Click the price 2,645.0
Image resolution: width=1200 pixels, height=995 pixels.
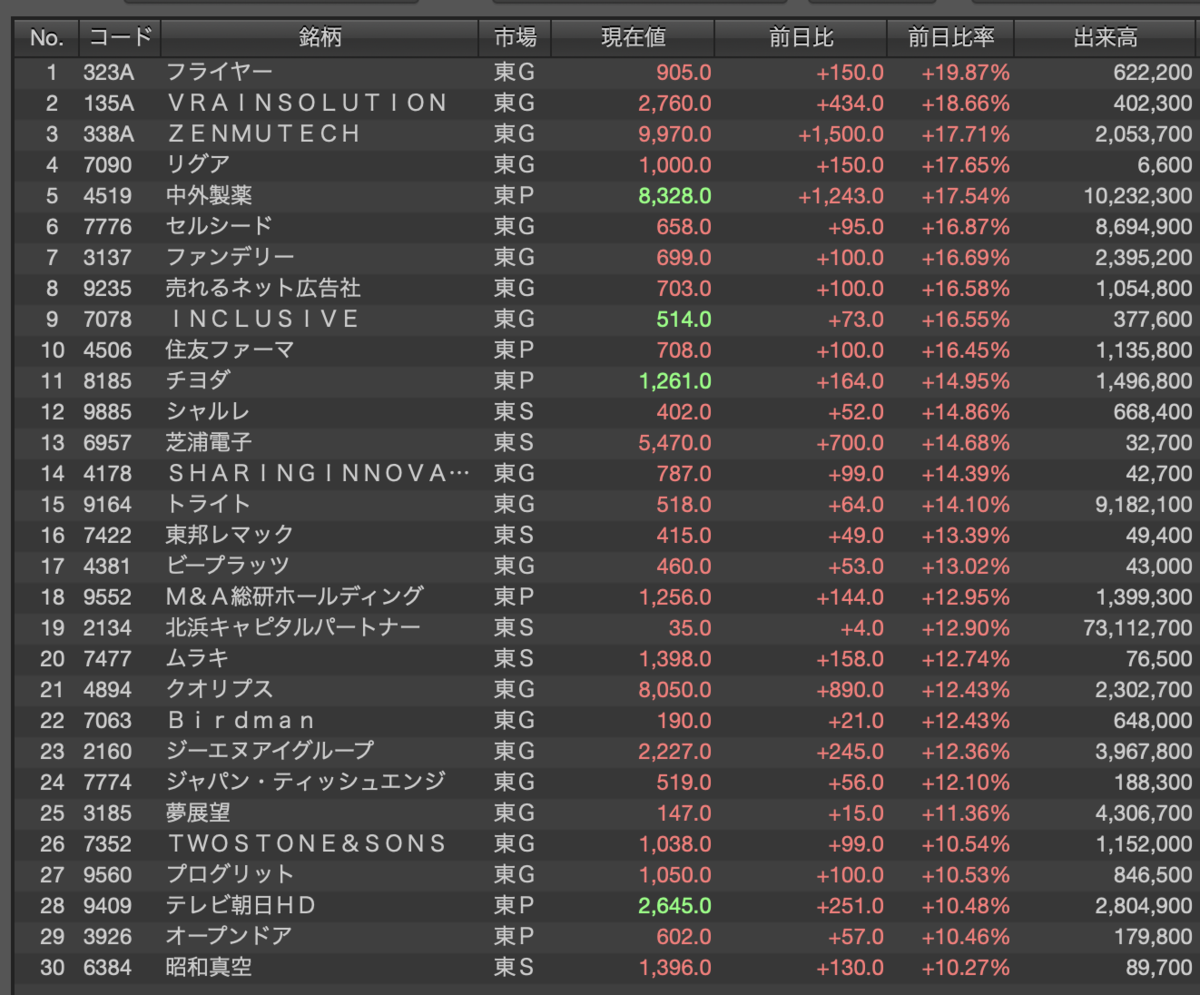pyautogui.click(x=675, y=906)
